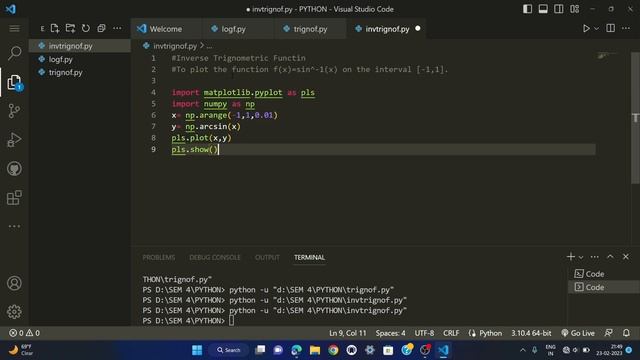This screenshot has width=640, height=360.
Task: Open Explorer more actions menu
Action: (117, 28)
